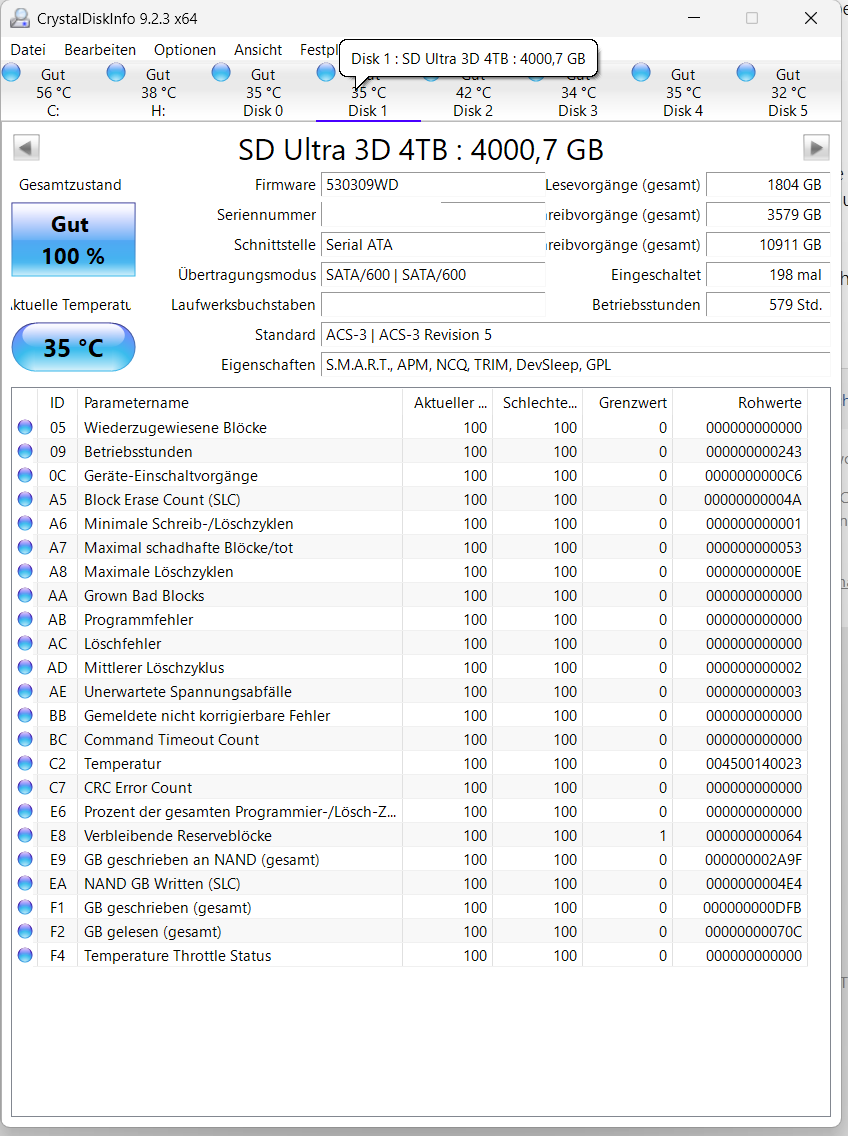The image size is (848, 1136).
Task: Sort by the Rohwerte column header
Action: (x=740, y=403)
